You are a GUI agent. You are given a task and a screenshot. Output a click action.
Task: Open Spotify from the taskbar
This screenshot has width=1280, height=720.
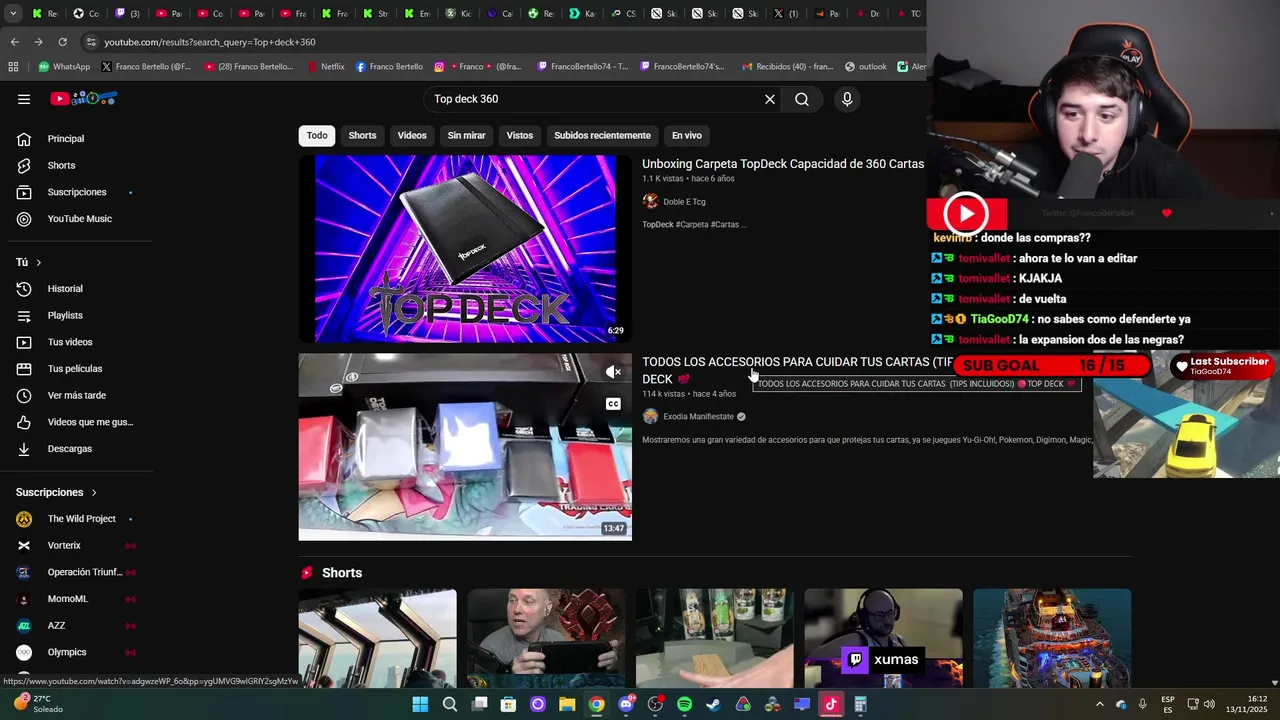point(684,704)
